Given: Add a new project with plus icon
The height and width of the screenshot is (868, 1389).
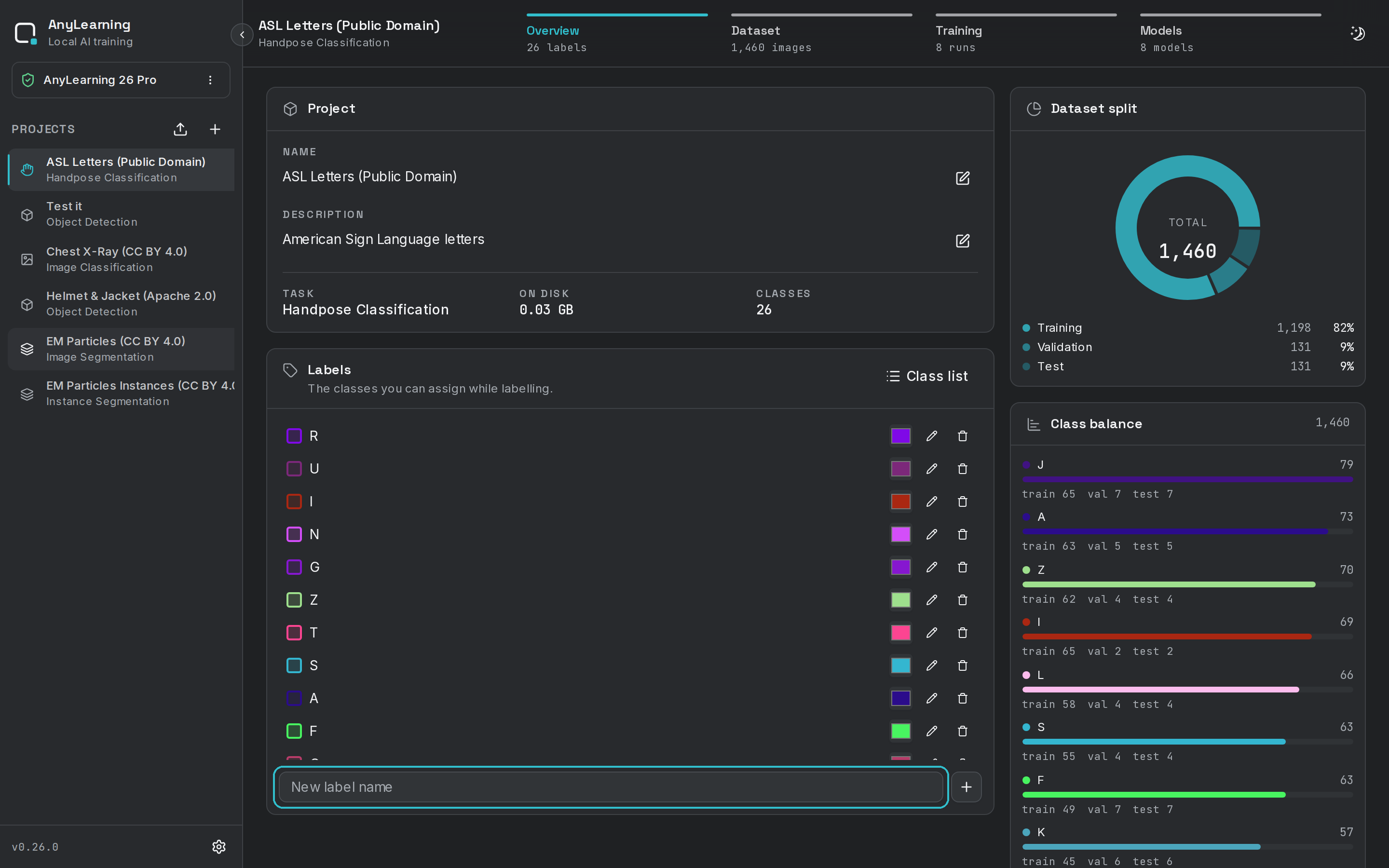Looking at the screenshot, I should [x=215, y=129].
